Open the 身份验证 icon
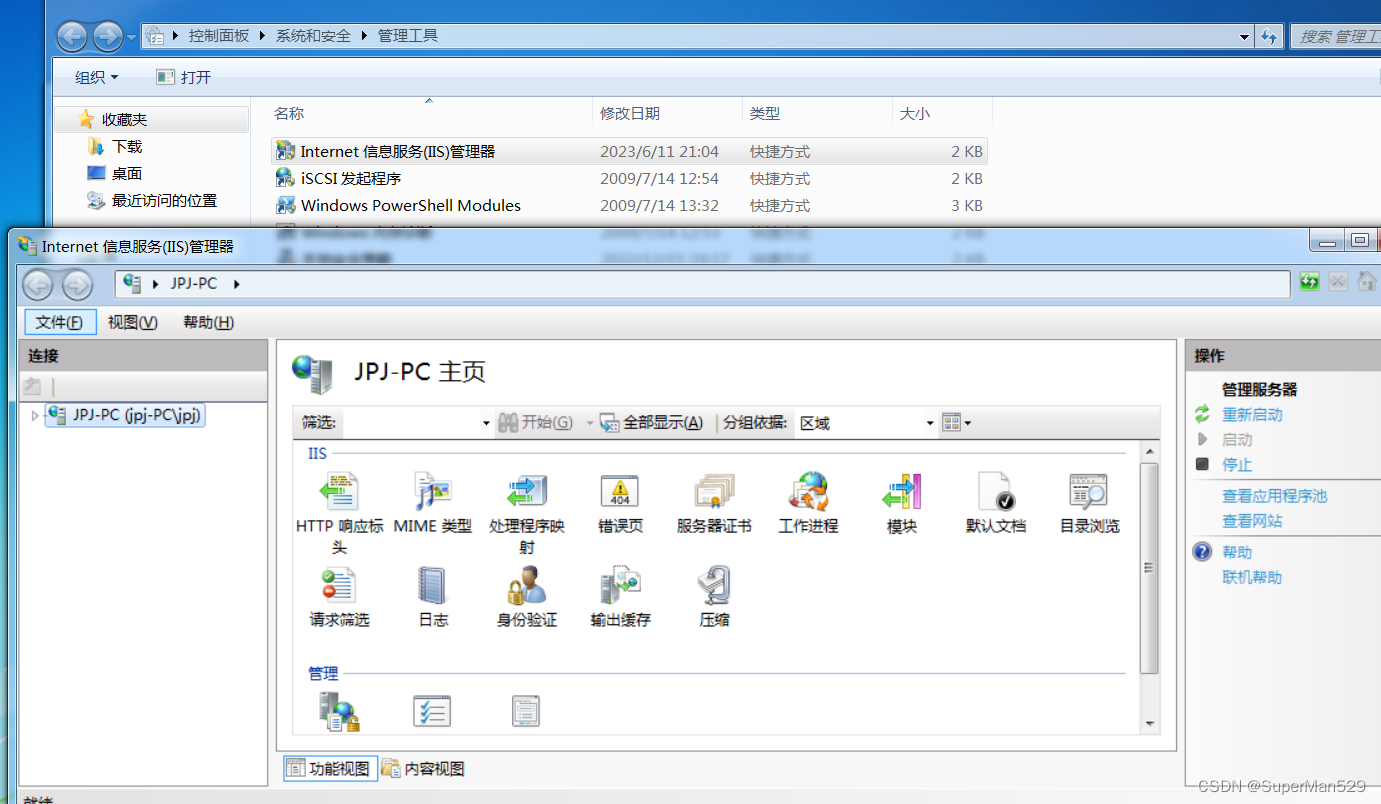 tap(527, 586)
